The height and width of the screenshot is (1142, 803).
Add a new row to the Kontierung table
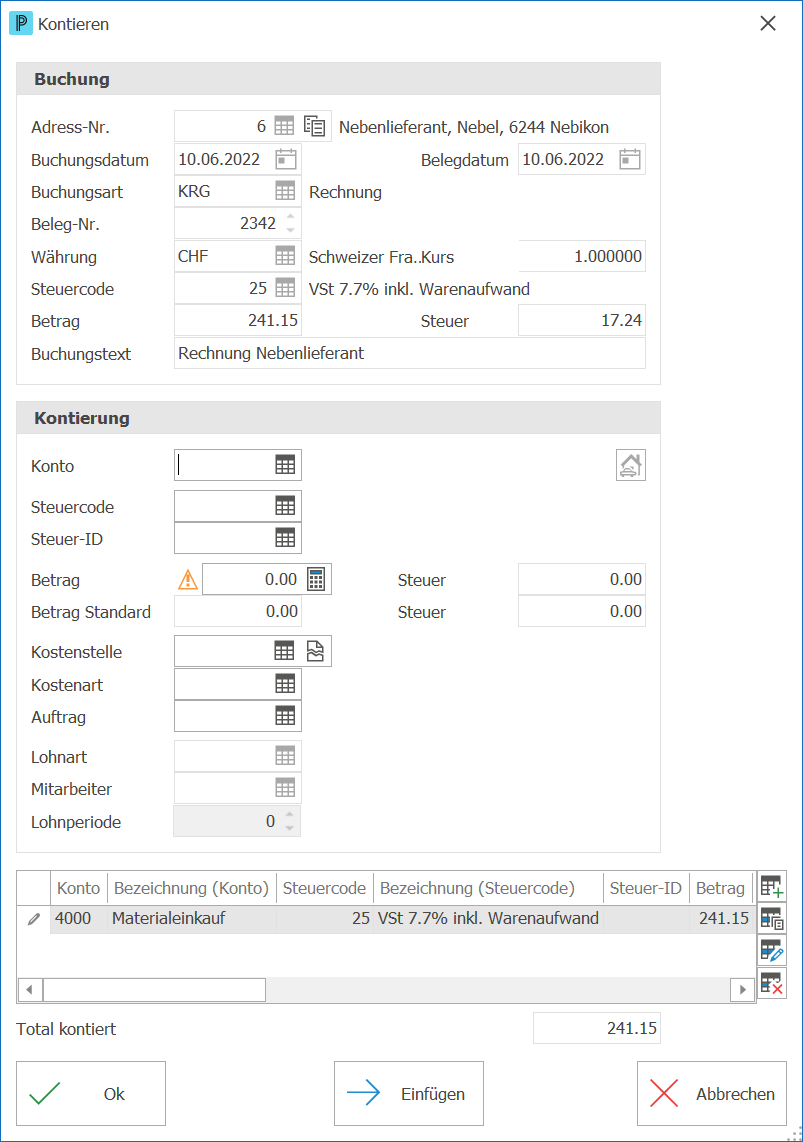tap(772, 886)
